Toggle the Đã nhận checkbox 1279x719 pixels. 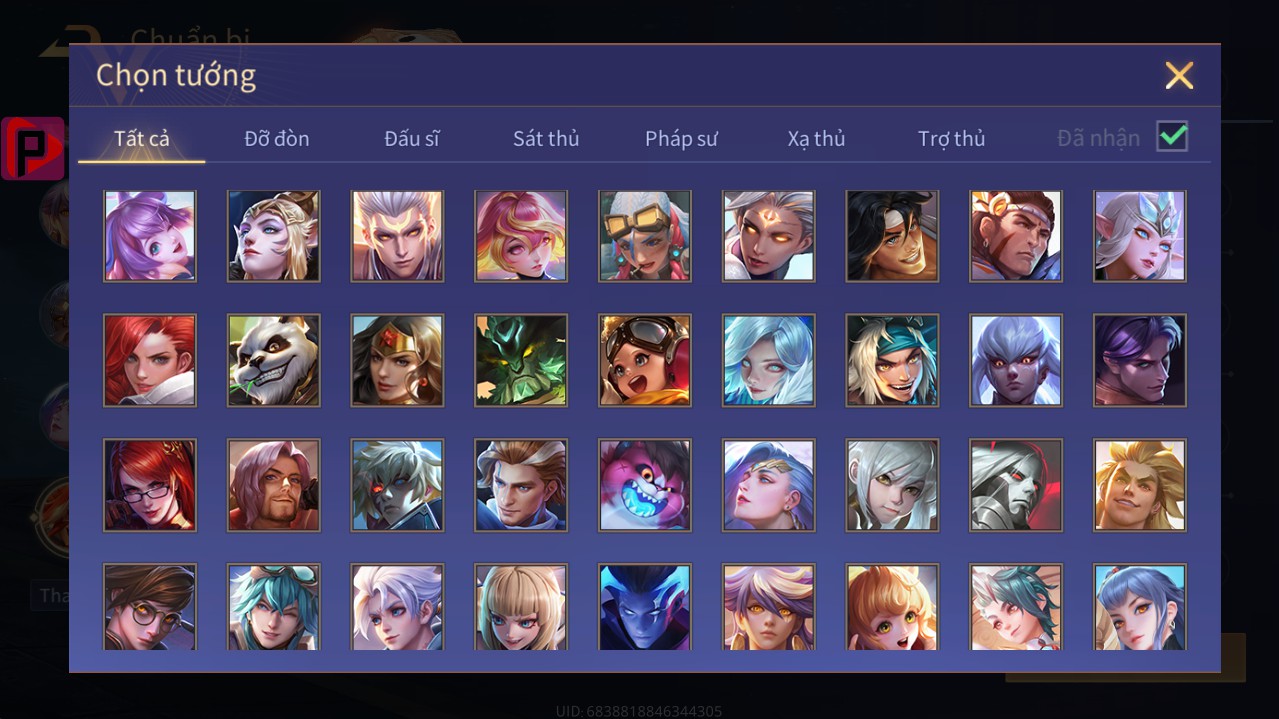point(1172,136)
